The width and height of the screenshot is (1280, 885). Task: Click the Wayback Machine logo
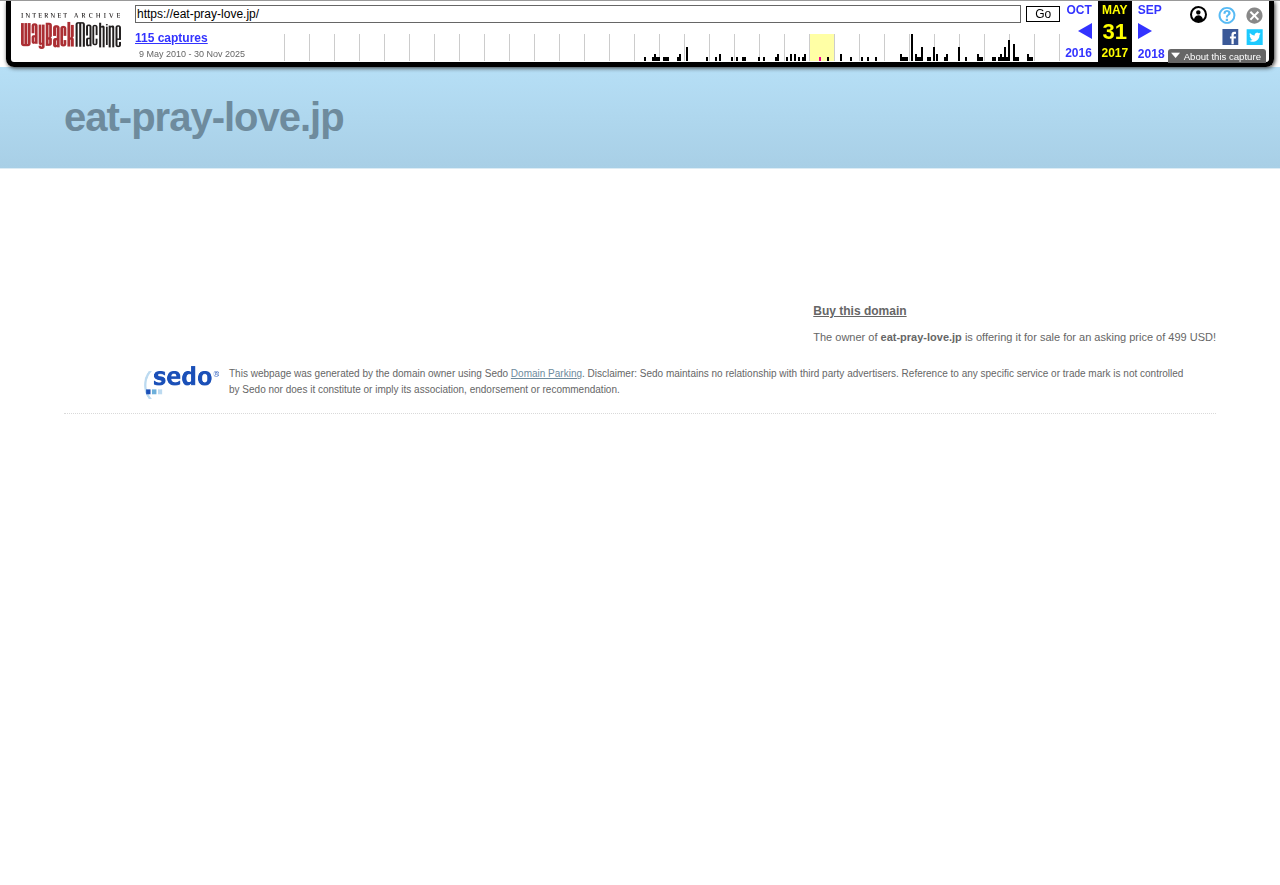70,31
